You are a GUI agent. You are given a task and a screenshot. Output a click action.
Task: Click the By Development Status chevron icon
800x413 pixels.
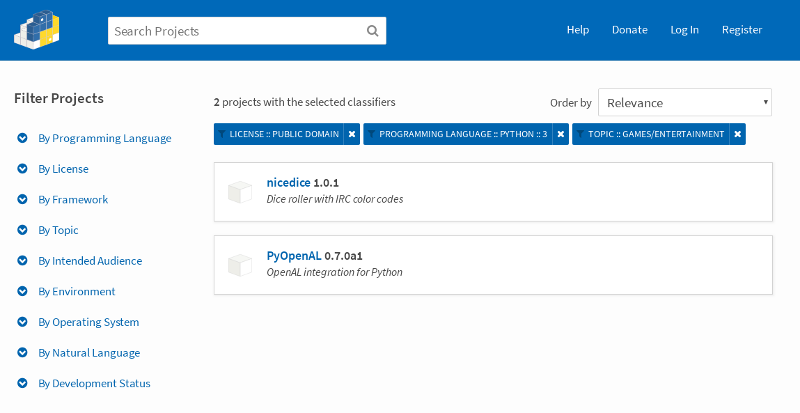[x=22, y=383]
